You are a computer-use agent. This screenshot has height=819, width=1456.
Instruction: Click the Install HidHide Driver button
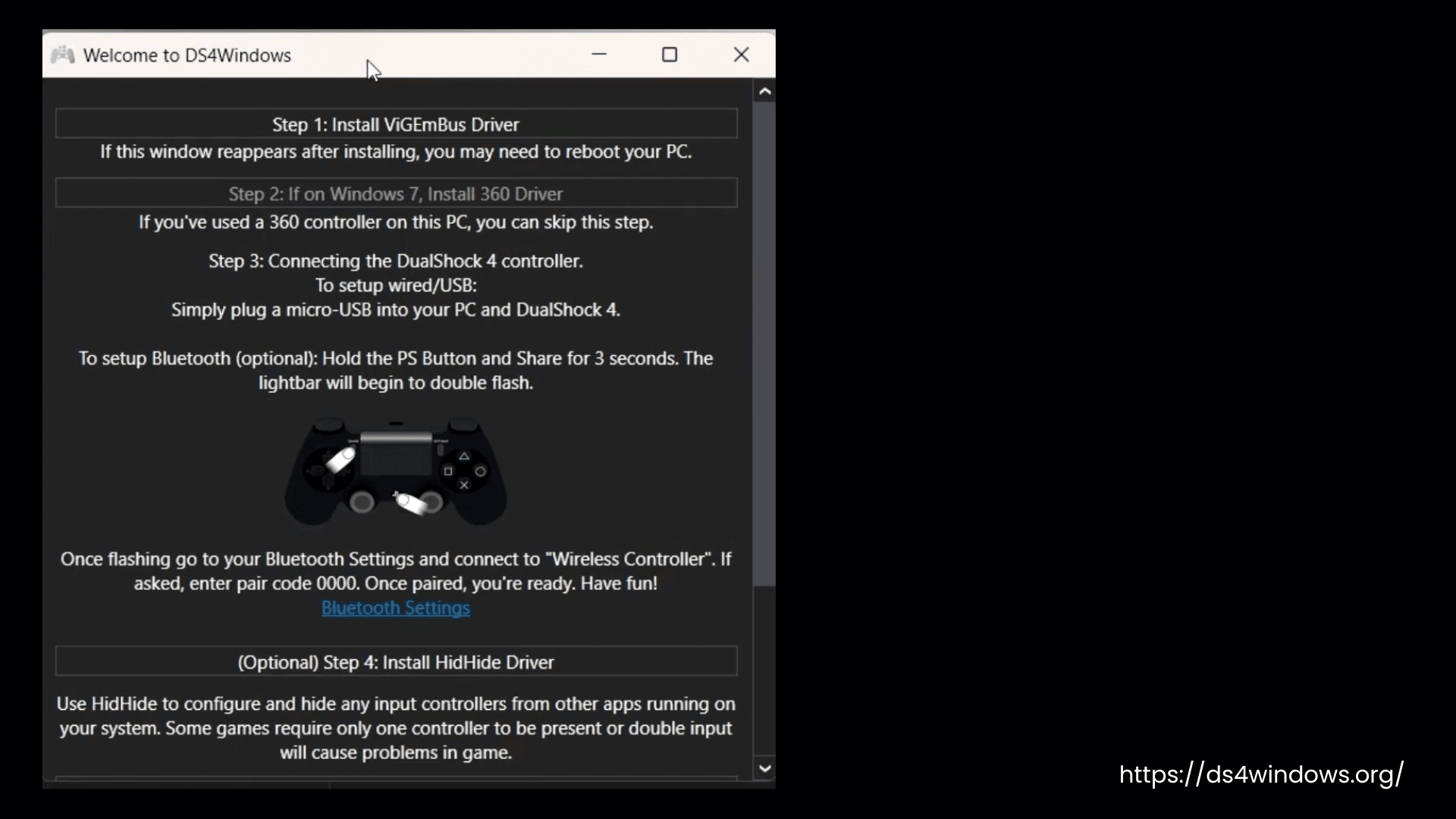click(x=396, y=661)
